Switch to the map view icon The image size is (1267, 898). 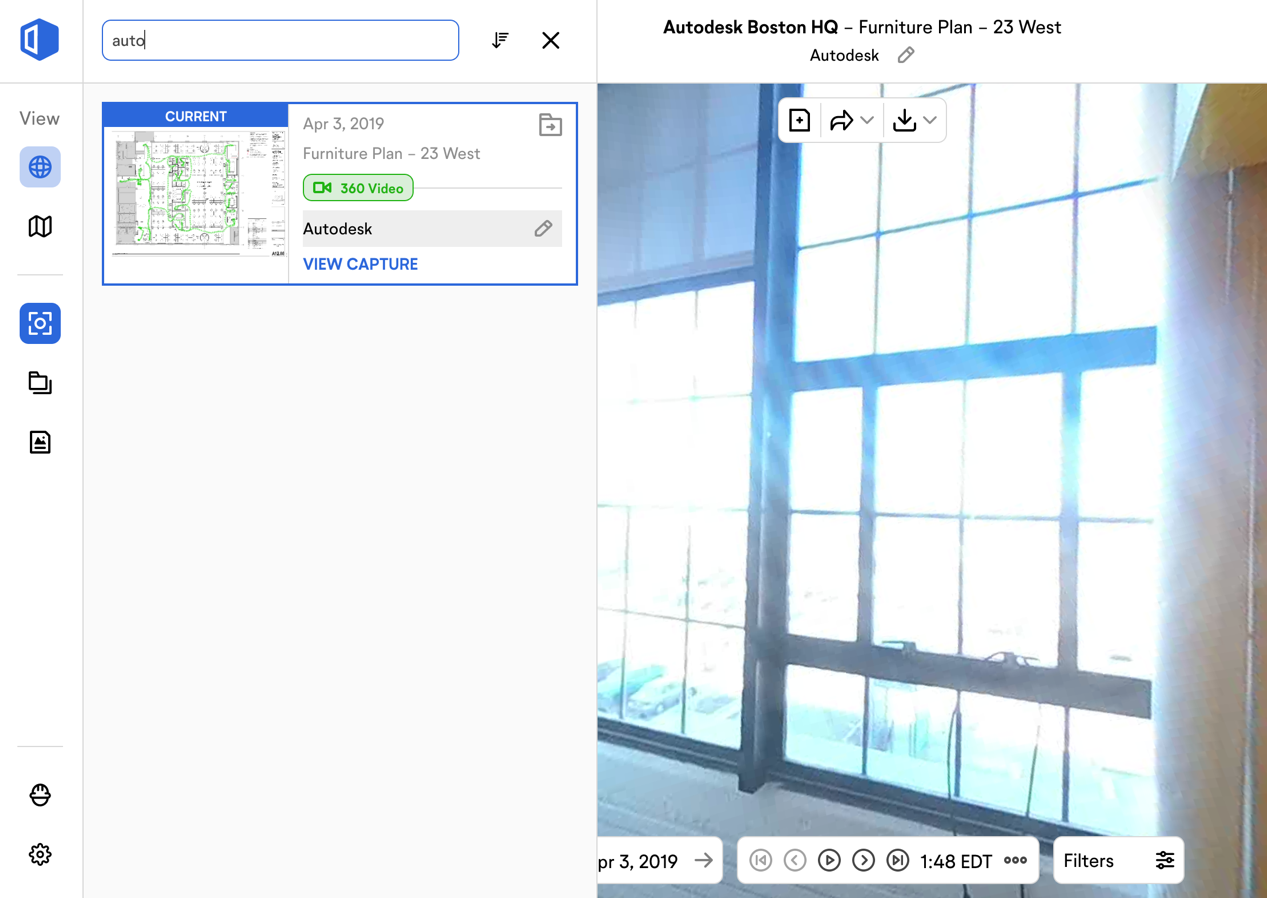point(40,227)
